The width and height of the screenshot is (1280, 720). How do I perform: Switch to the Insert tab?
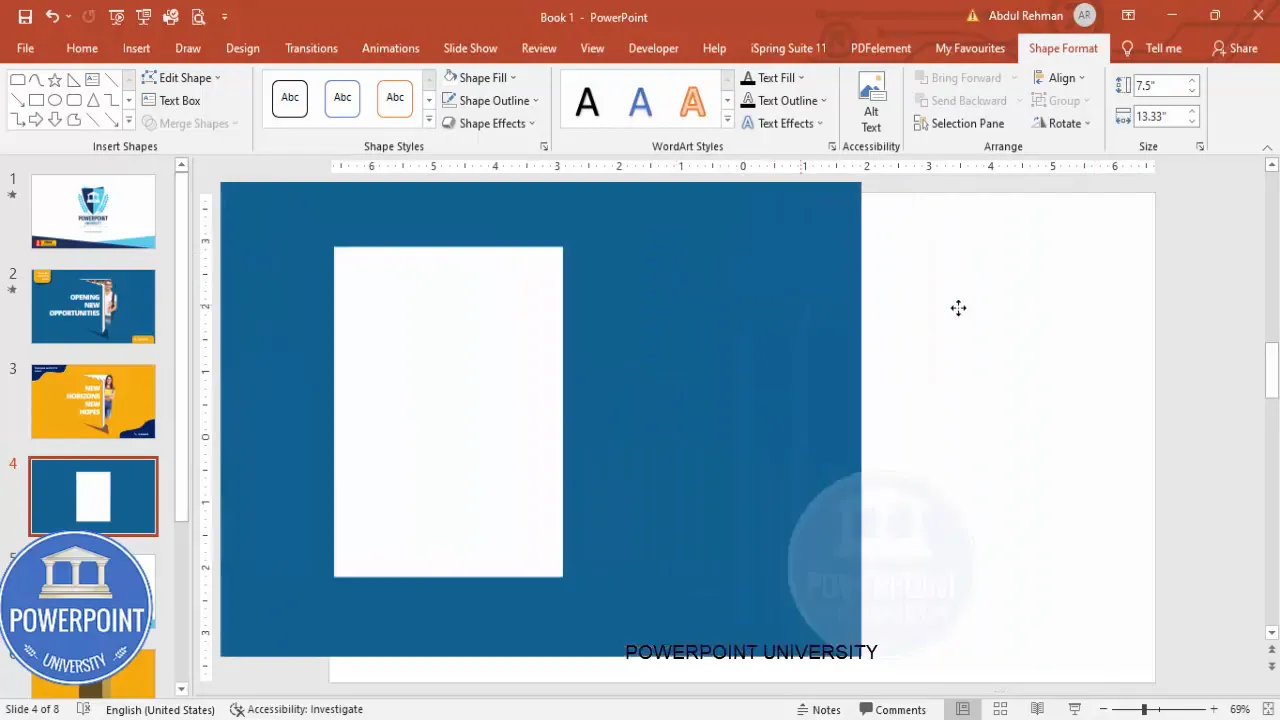pyautogui.click(x=137, y=48)
